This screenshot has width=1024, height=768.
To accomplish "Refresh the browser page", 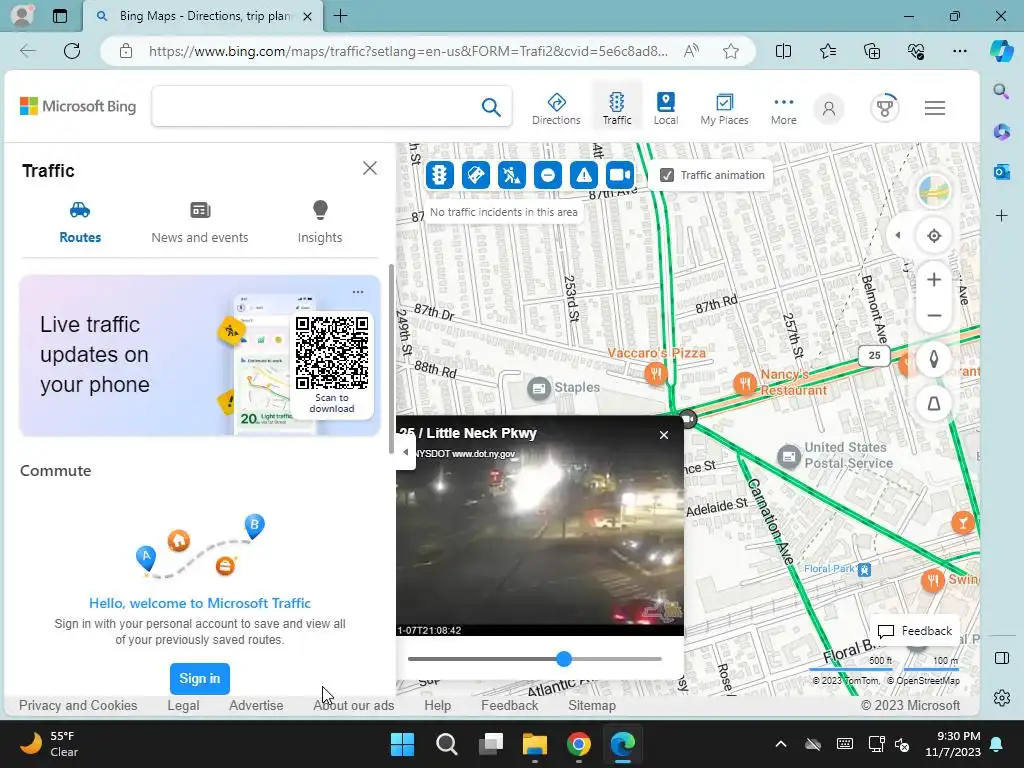I will pyautogui.click(x=72, y=51).
